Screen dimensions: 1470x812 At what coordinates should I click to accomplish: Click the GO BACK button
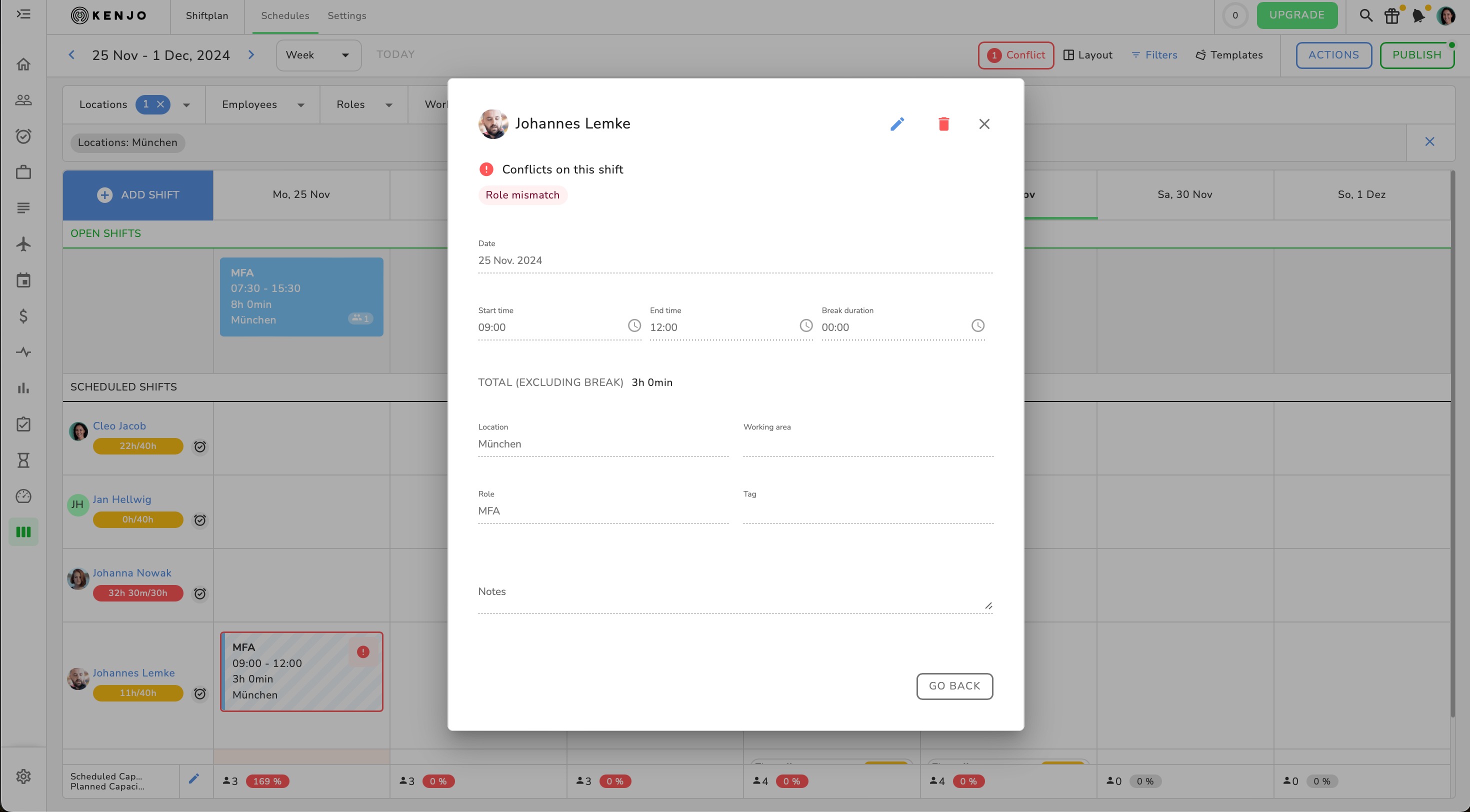click(954, 686)
